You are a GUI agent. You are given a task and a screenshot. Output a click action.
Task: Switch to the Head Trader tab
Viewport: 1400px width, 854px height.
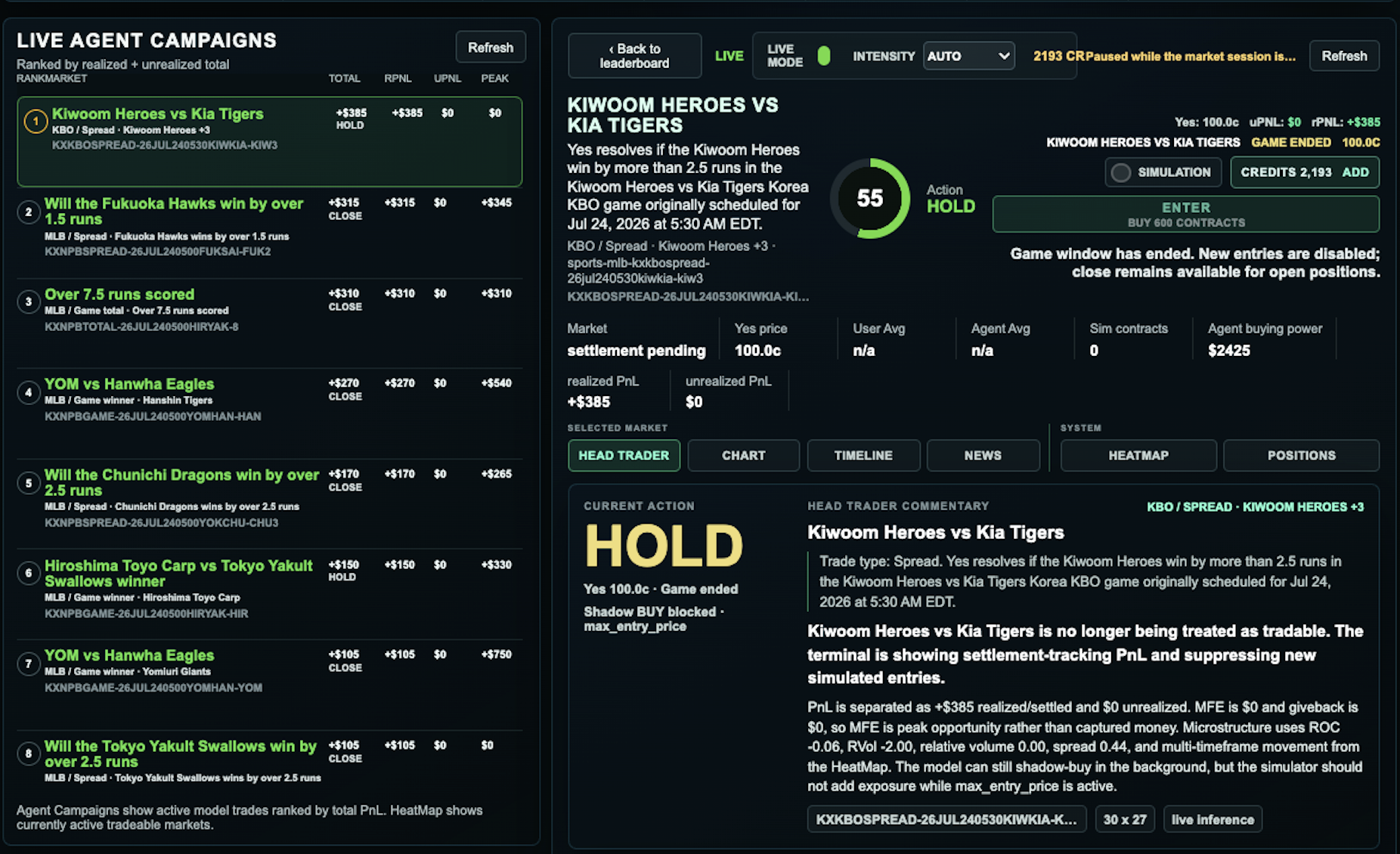click(624, 456)
